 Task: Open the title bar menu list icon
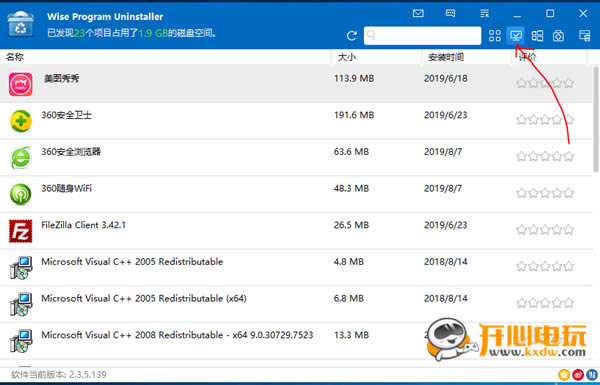484,13
